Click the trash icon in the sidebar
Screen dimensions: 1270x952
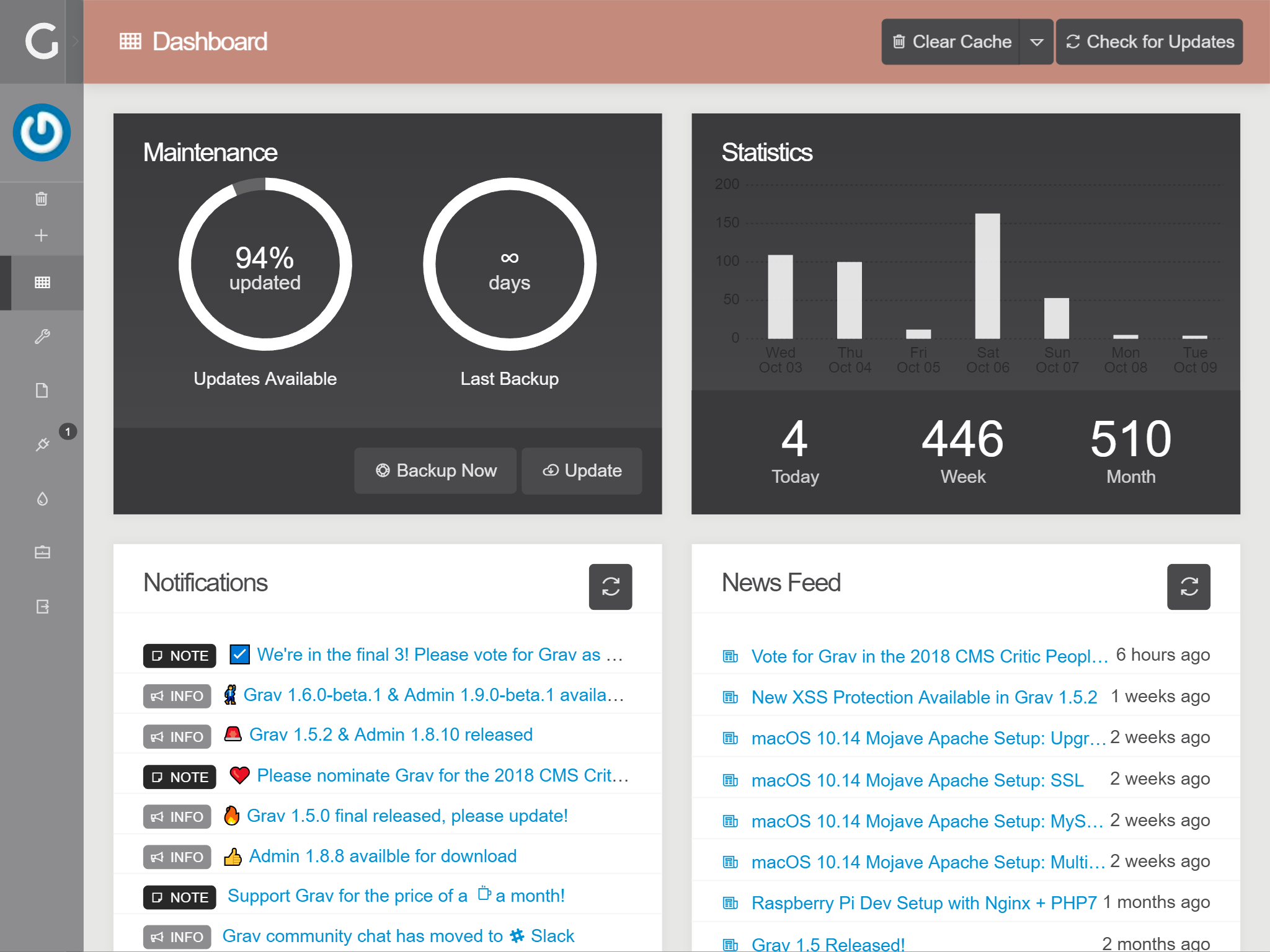pyautogui.click(x=42, y=199)
